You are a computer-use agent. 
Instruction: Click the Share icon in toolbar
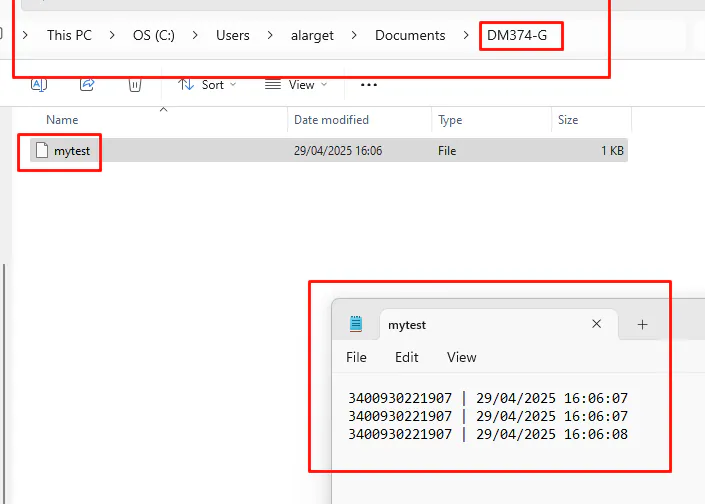tap(87, 84)
